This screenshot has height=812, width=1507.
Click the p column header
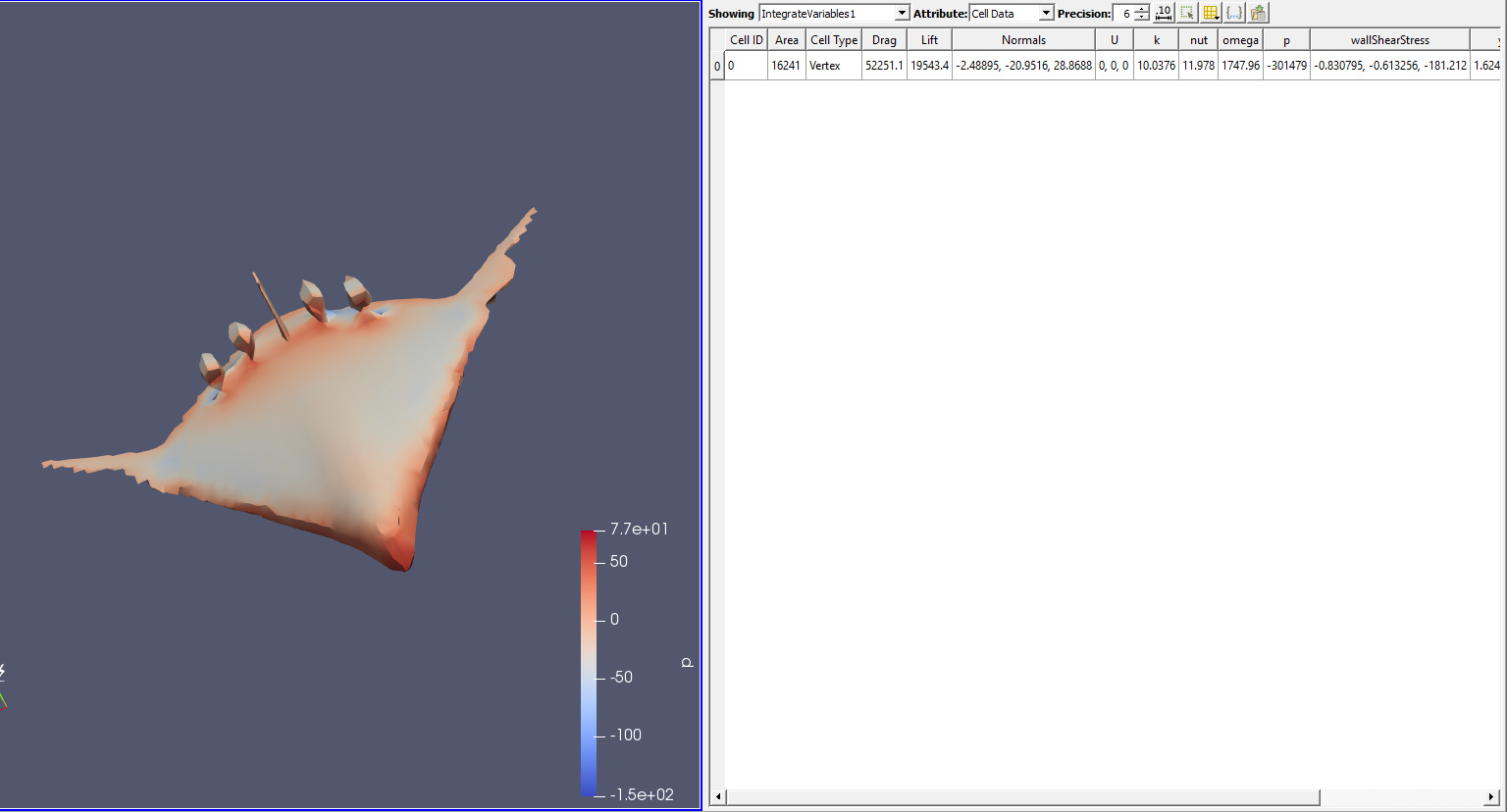pos(1286,40)
